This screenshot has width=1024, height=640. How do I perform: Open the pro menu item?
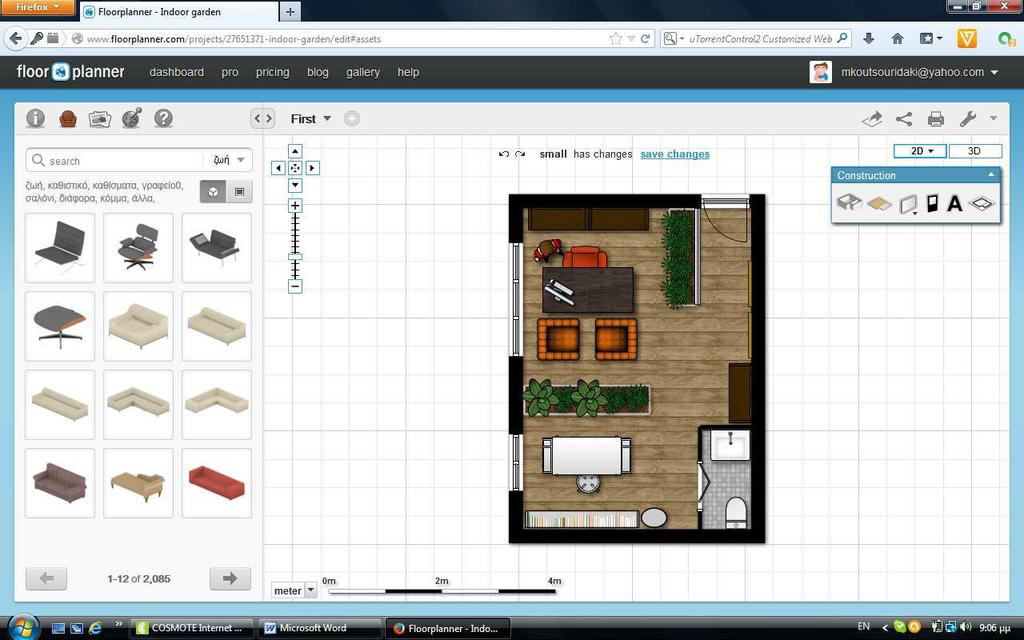point(230,72)
